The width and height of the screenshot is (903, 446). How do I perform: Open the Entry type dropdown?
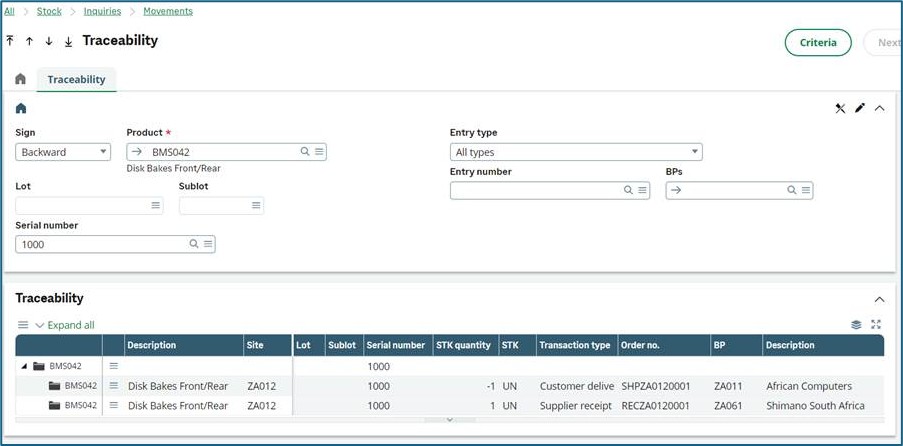coord(576,152)
